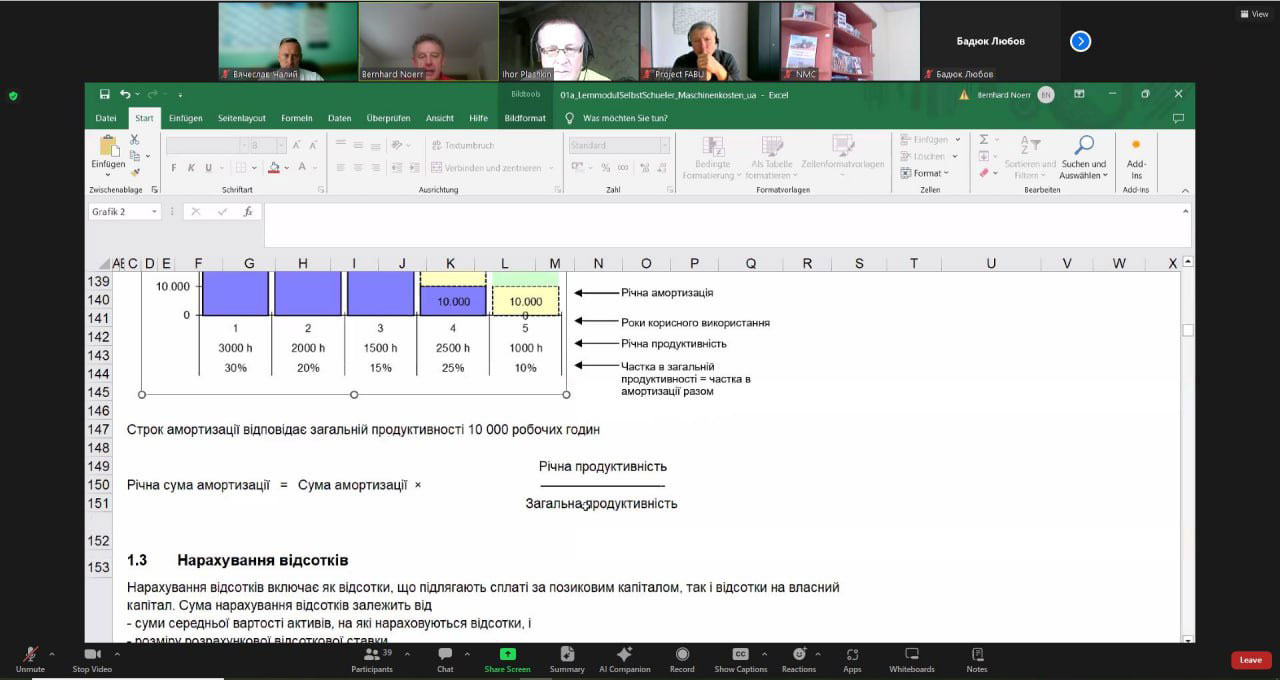The image size is (1280, 680).
Task: Toggle italic K formatting button
Action: click(x=190, y=168)
